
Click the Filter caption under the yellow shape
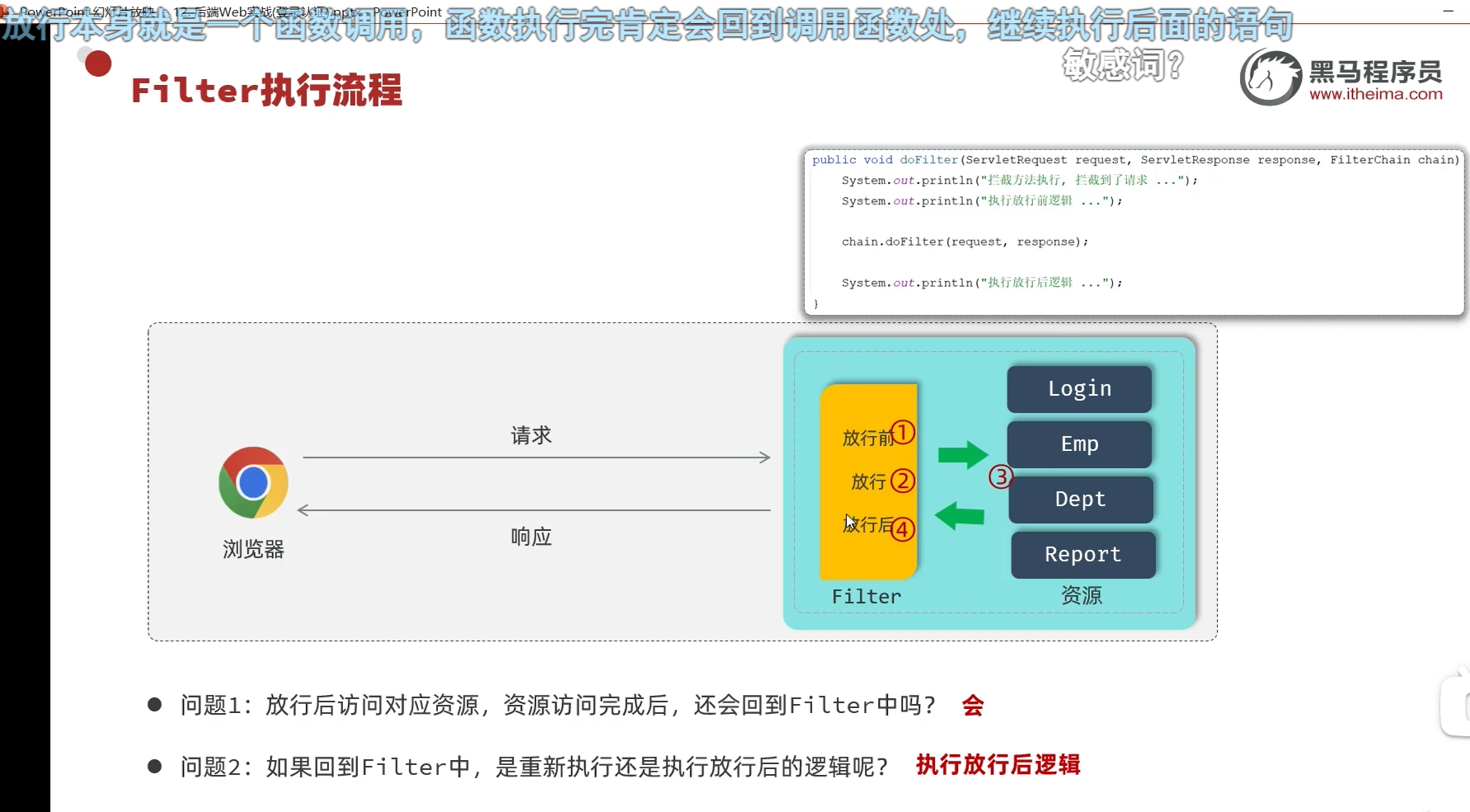[x=867, y=596]
